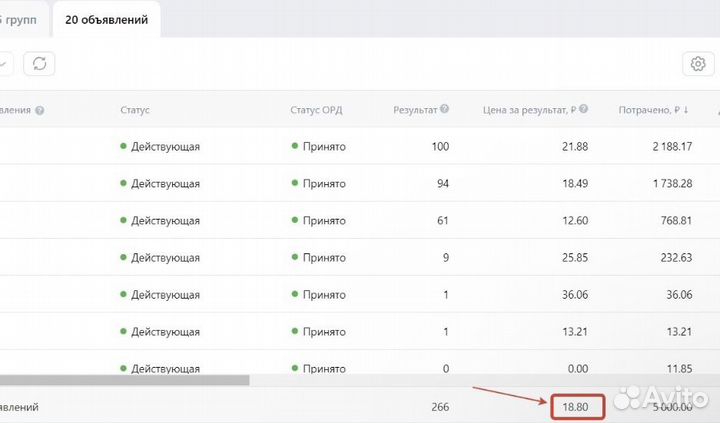This screenshot has width=720, height=423.
Task: Select Действующая status in row with 100 results
Action: [x=160, y=147]
